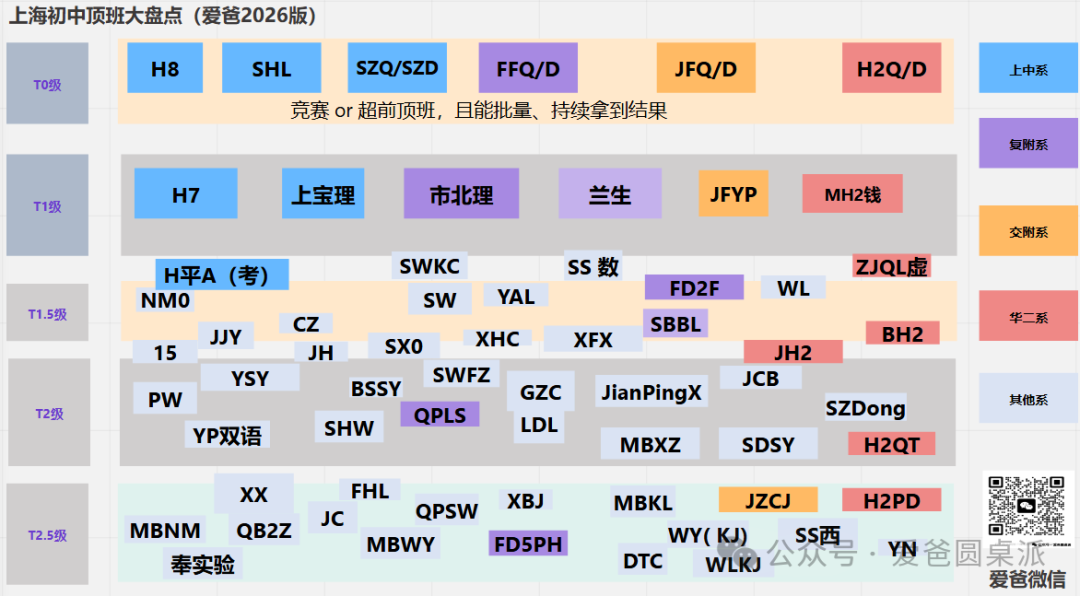Select the SDSY label
1080x596 pixels.
[x=768, y=444]
